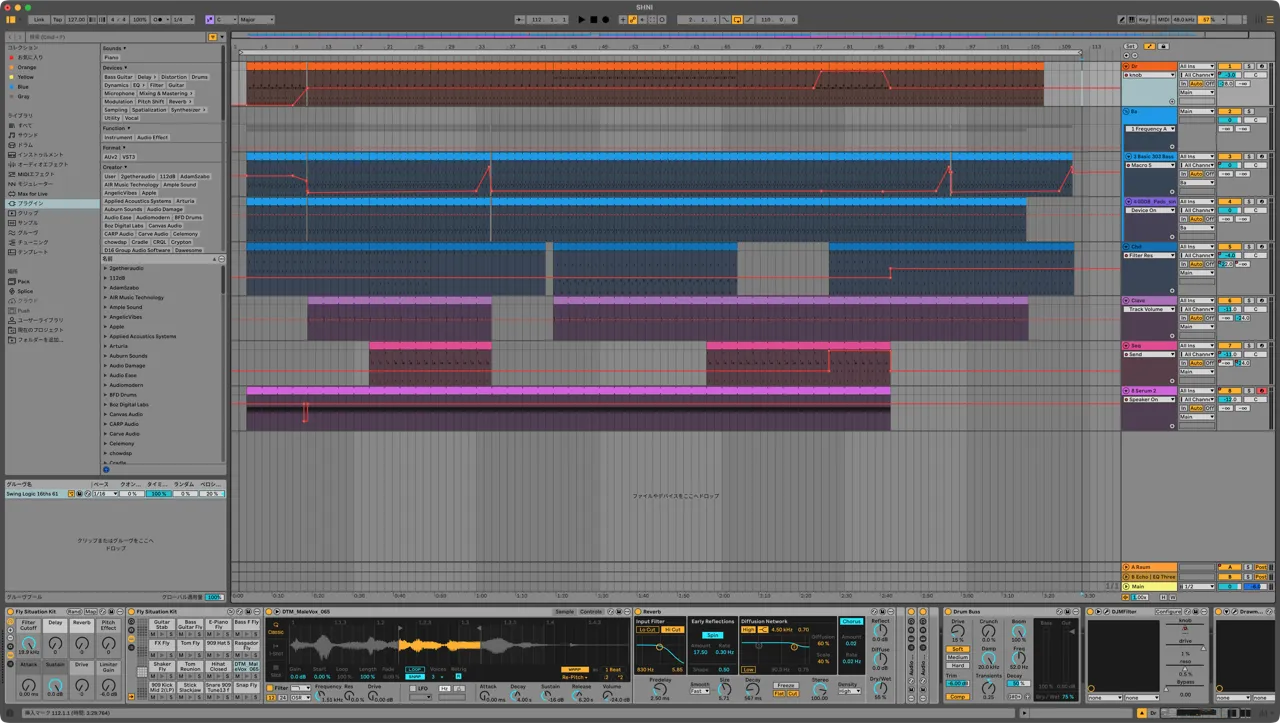This screenshot has height=723, width=1280.
Task: Toggle the Chorus button in Reverb
Action: pyautogui.click(x=851, y=621)
